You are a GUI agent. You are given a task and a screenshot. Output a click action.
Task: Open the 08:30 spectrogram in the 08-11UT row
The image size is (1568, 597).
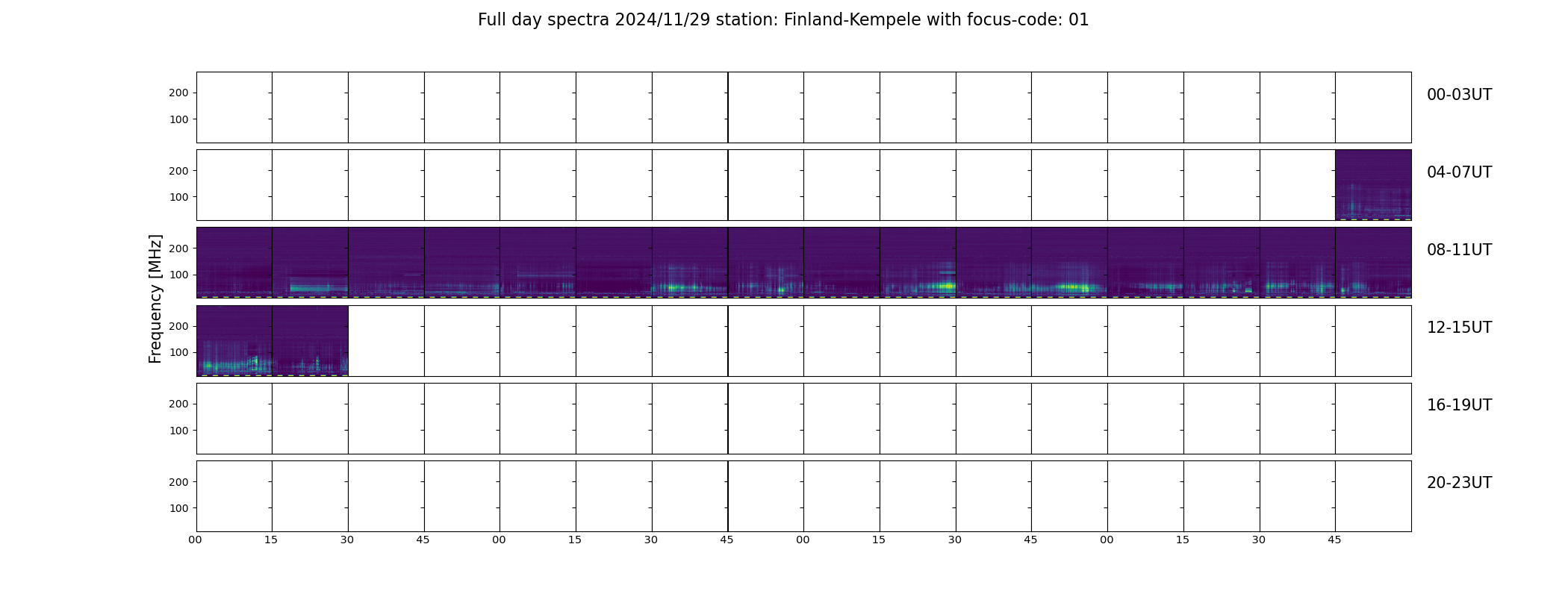click(x=386, y=263)
